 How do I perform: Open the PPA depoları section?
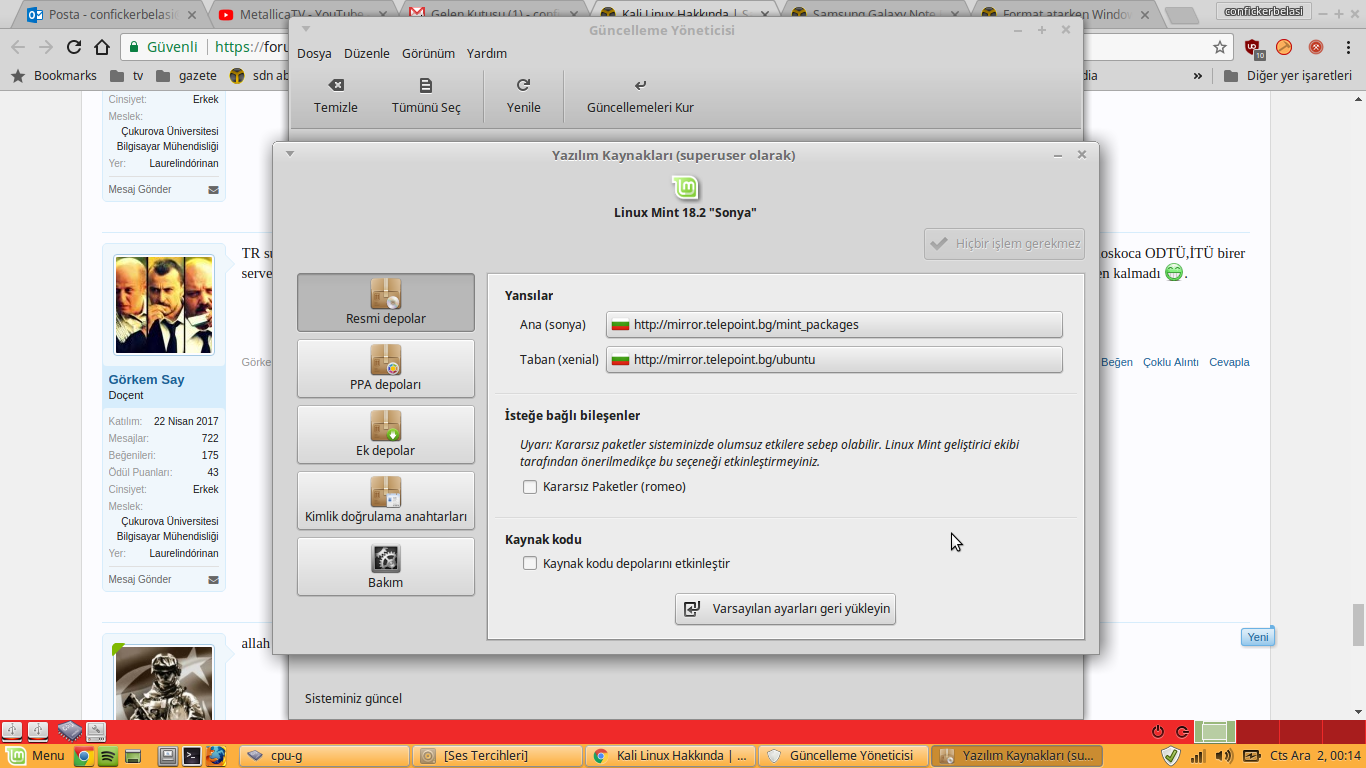click(386, 368)
